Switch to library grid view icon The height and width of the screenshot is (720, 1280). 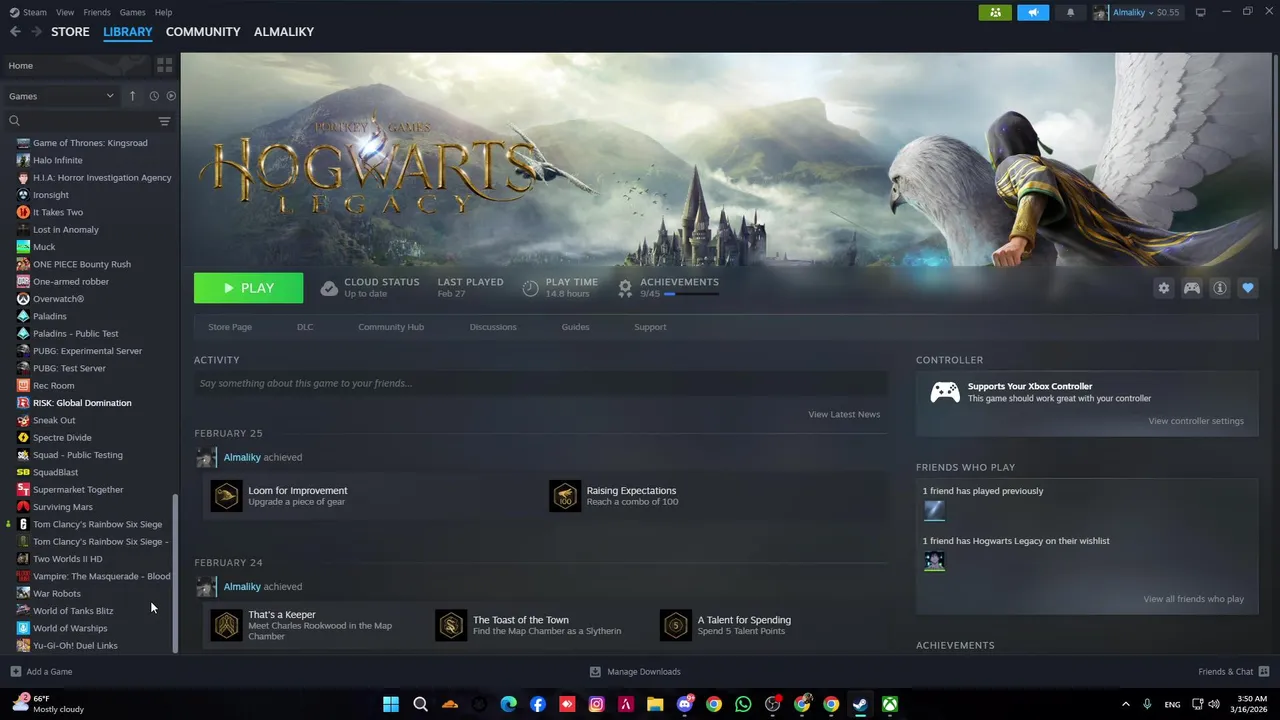click(x=165, y=65)
